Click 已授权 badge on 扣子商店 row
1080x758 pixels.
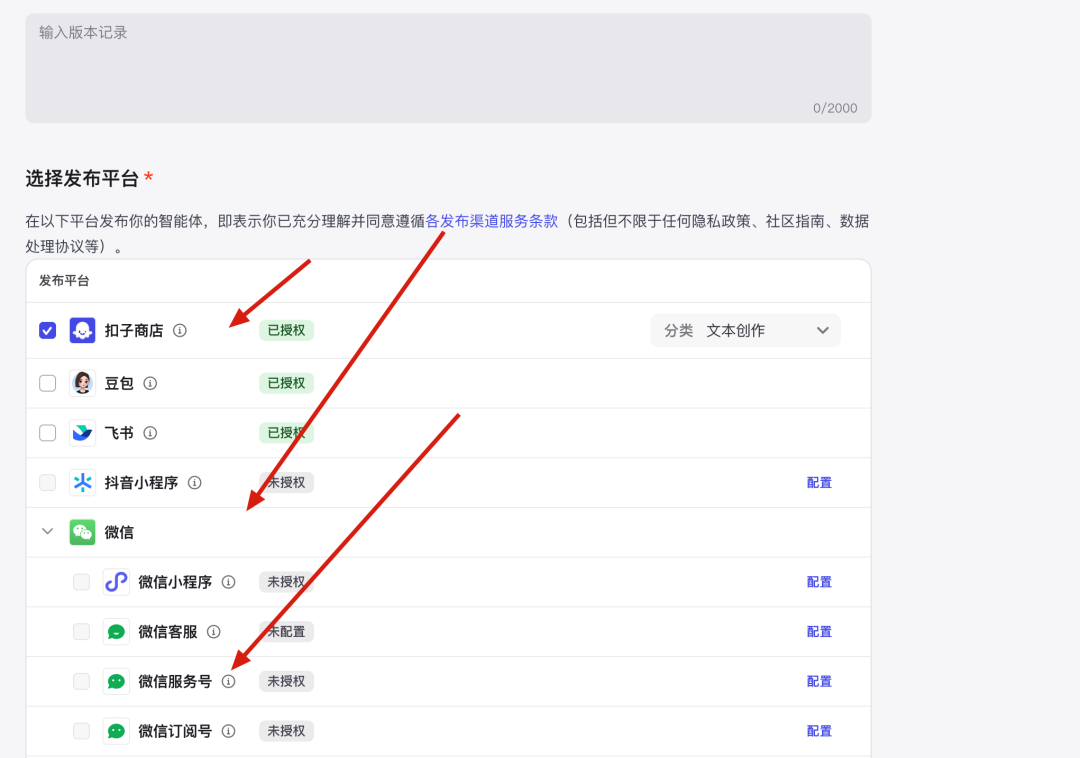[x=287, y=330]
